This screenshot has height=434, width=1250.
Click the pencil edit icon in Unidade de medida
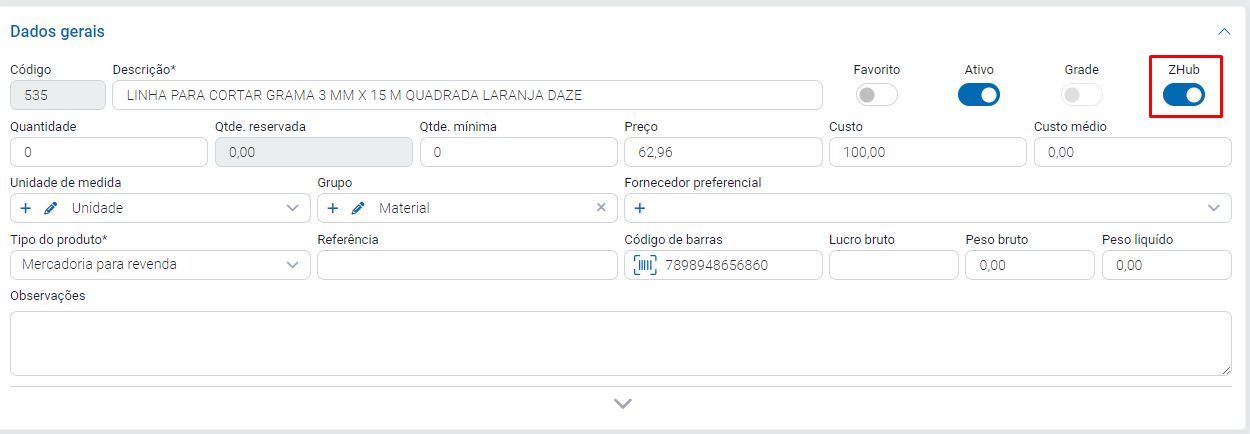coord(51,208)
